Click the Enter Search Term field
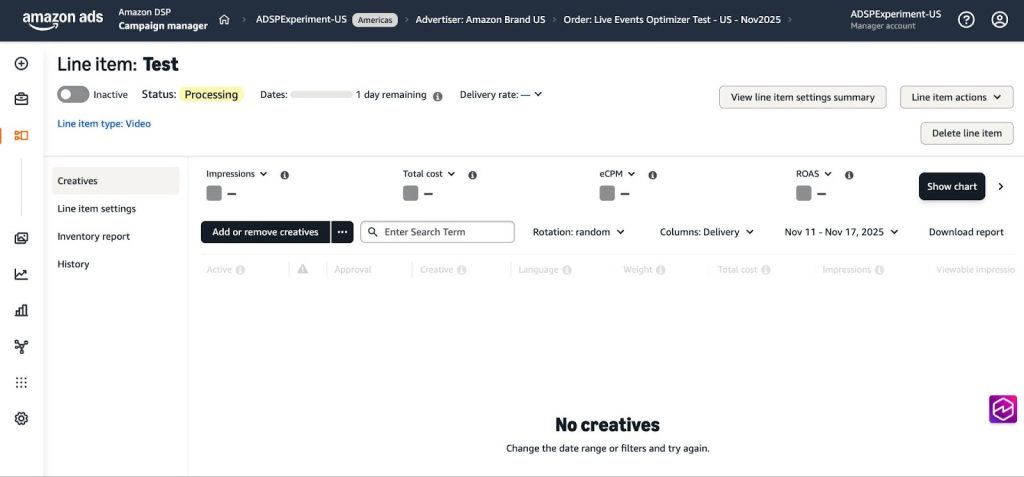Screen dimensions: 1024x477 pyautogui.click(x=438, y=232)
